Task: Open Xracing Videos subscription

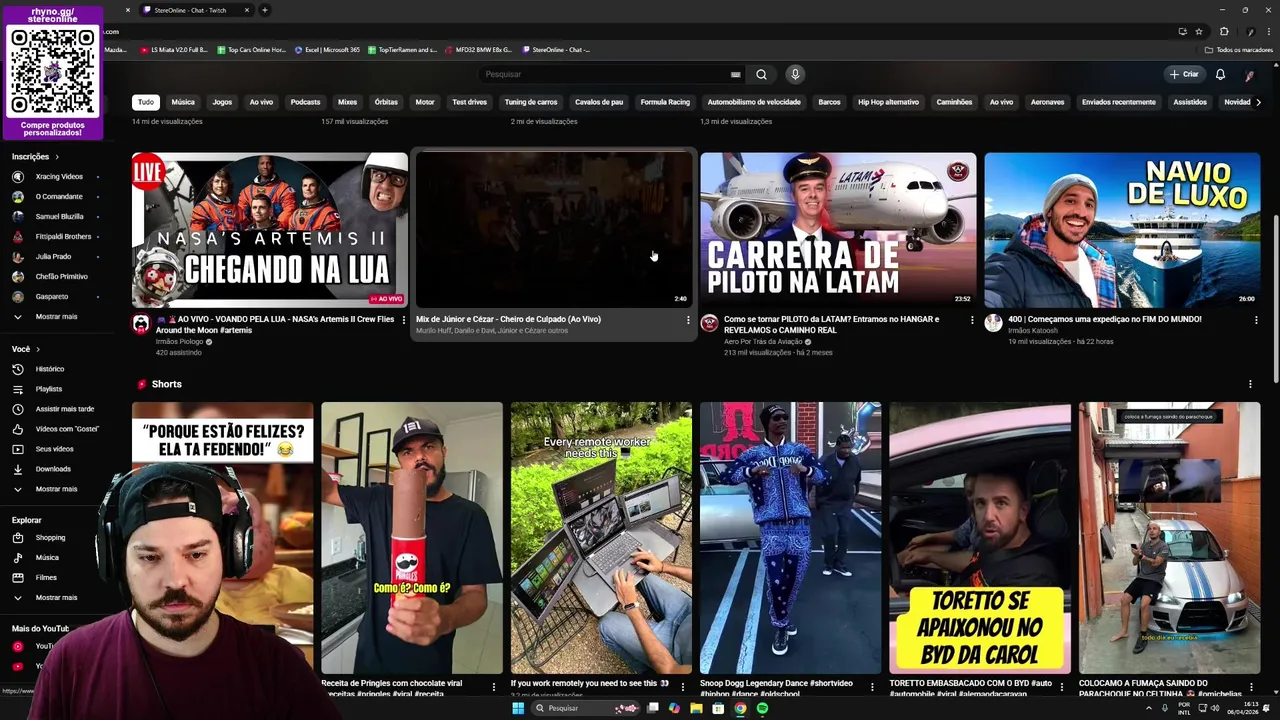Action: pos(57,177)
